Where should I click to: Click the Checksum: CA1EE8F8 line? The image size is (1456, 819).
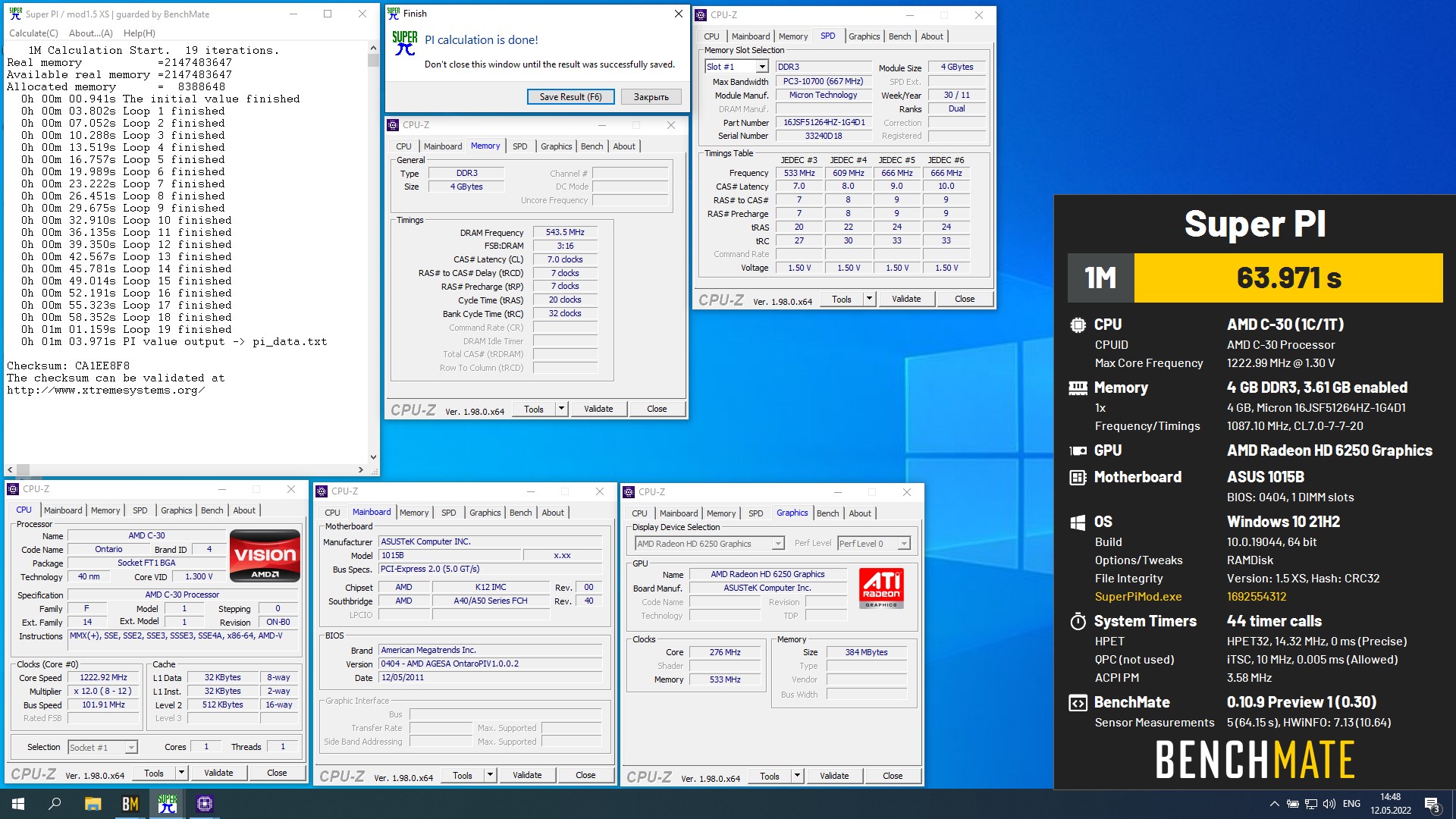coord(68,366)
